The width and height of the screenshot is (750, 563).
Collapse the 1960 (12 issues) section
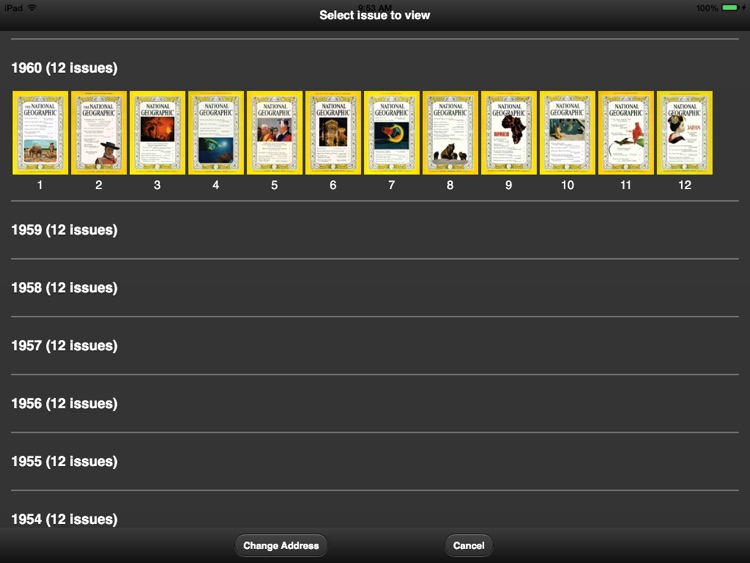(x=65, y=68)
